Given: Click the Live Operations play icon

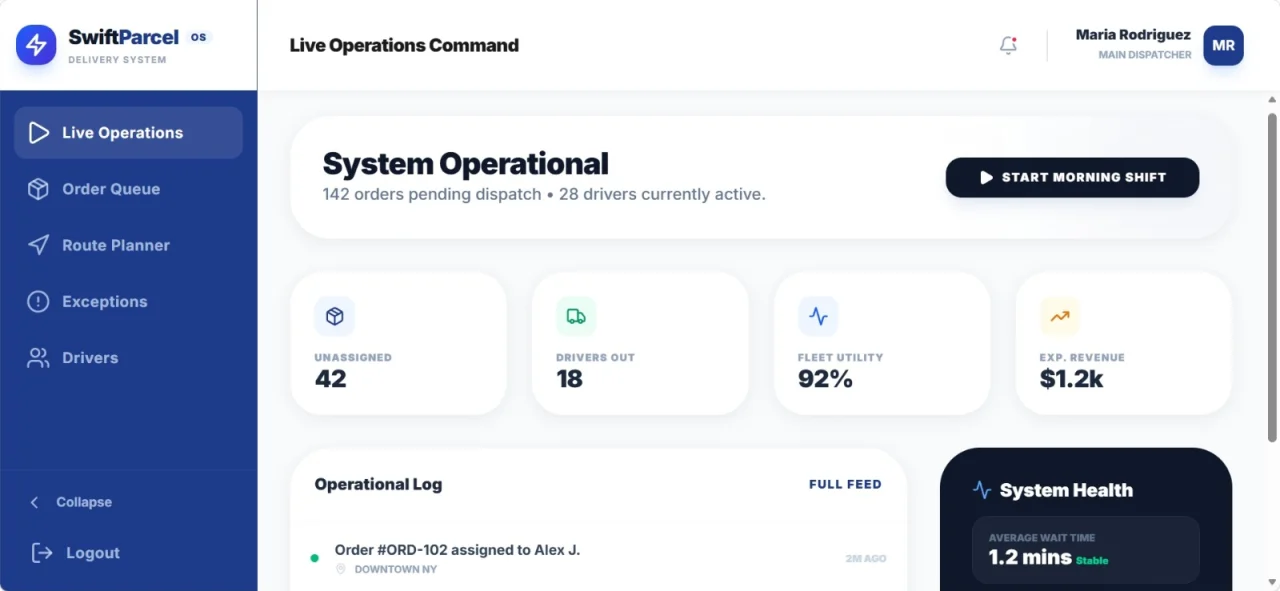Looking at the screenshot, I should (38, 133).
